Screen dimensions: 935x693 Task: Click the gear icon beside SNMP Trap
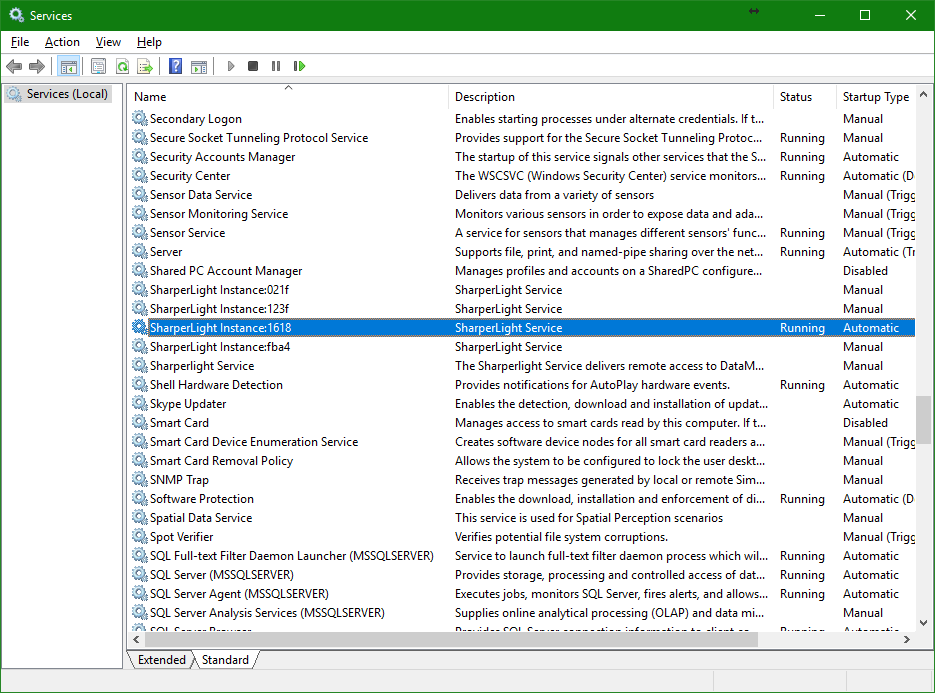click(140, 479)
